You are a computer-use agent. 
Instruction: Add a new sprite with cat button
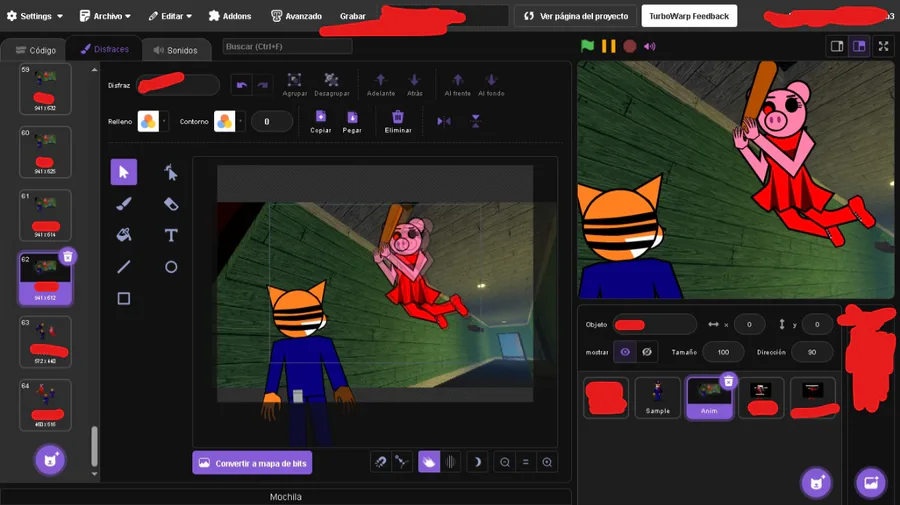[816, 483]
